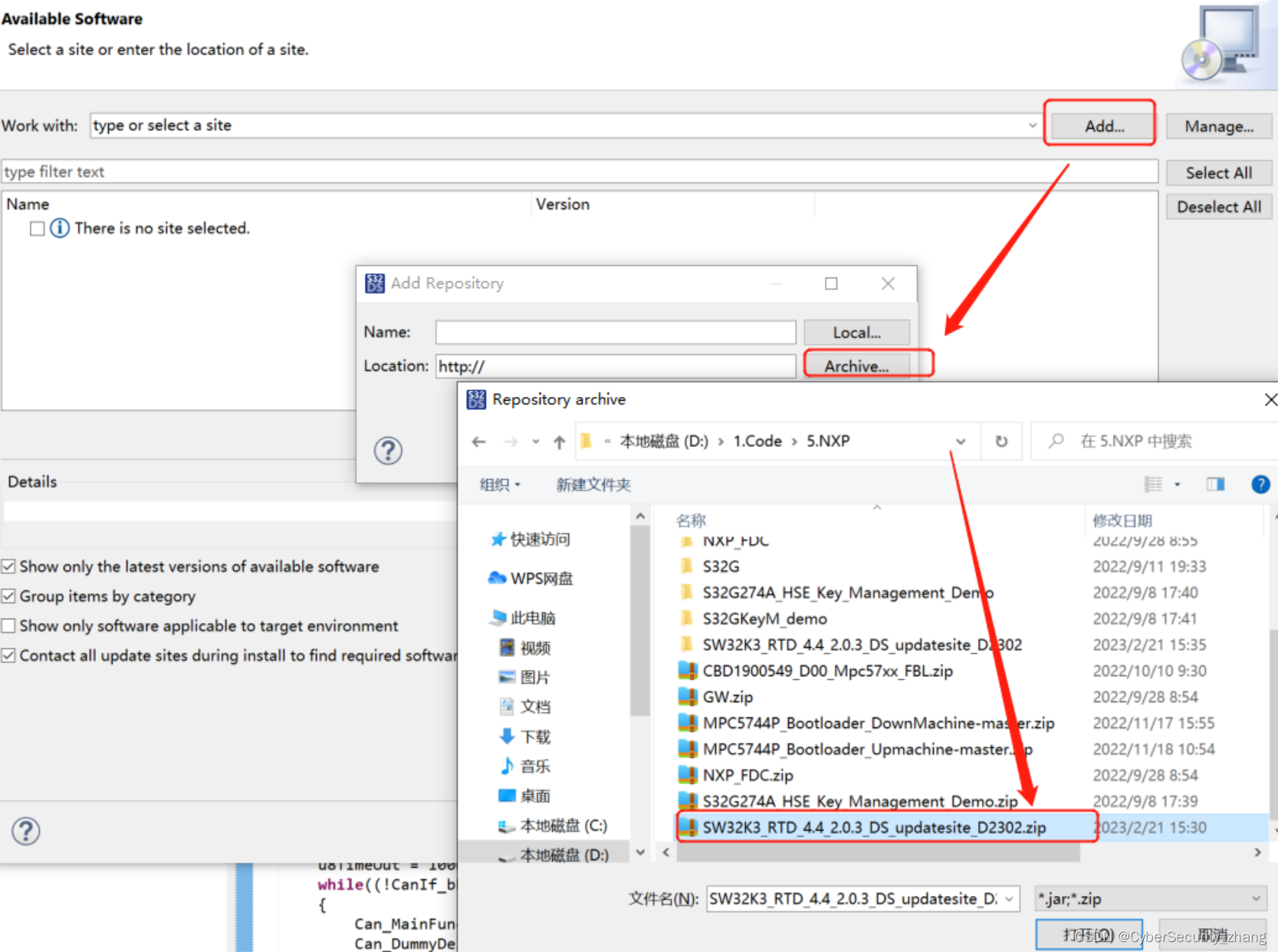The height and width of the screenshot is (952, 1278).
Task: Open 下载 folder in navigation pane
Action: click(x=525, y=737)
